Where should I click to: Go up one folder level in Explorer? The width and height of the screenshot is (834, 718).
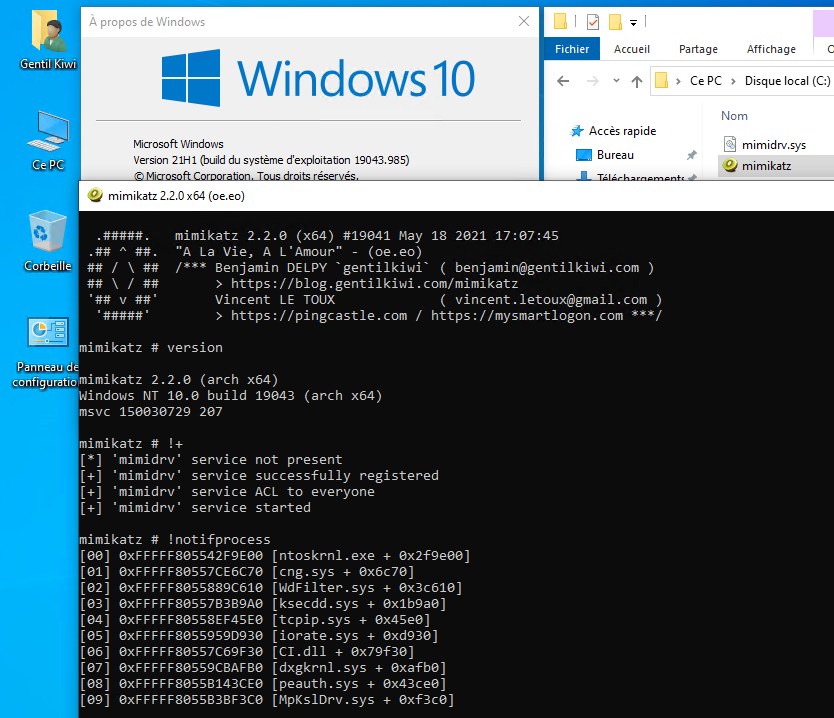click(637, 81)
